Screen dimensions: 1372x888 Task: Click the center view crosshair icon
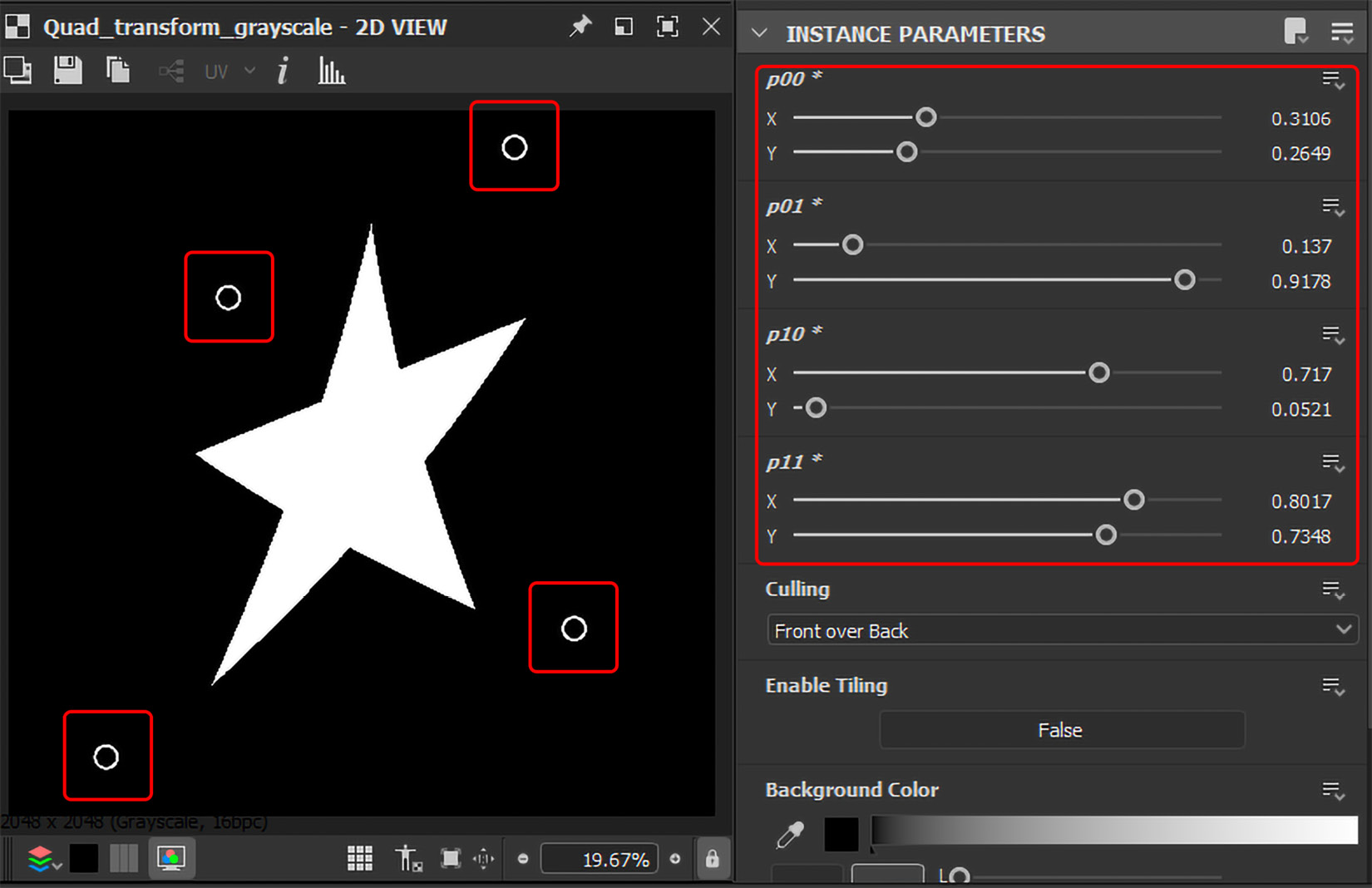pos(484,858)
